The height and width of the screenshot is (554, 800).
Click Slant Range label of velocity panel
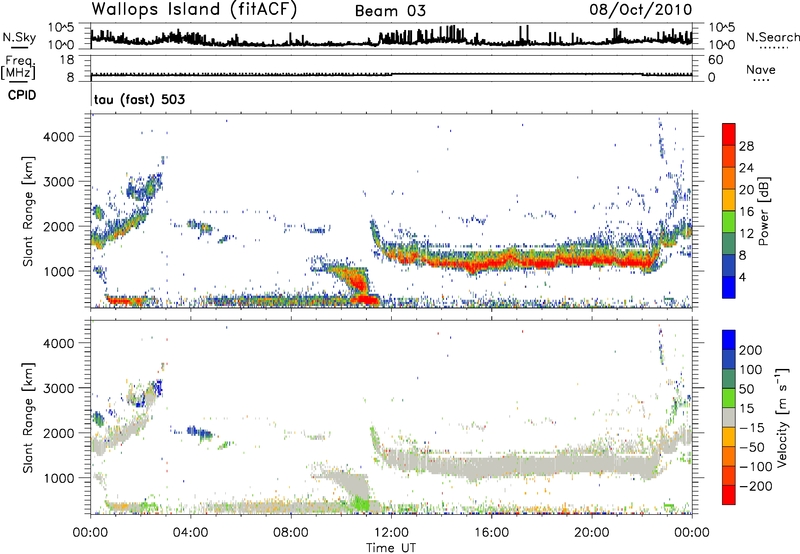(28, 417)
